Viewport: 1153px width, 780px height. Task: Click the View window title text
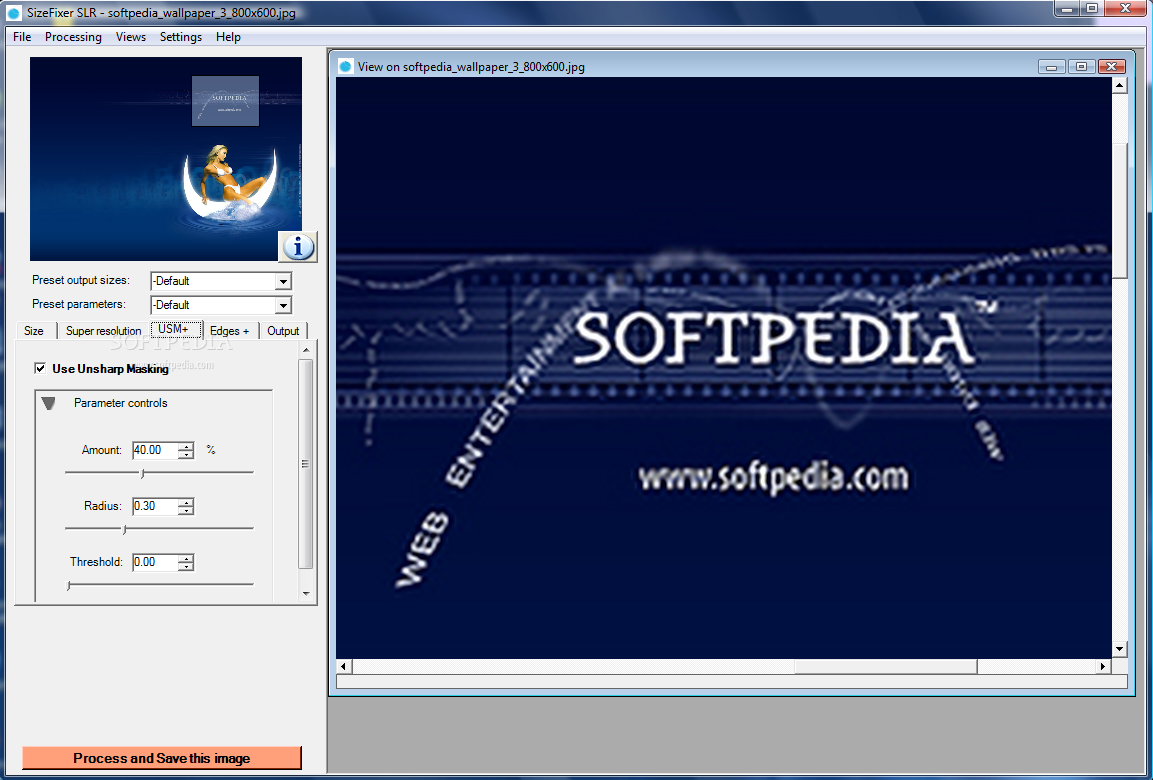471,67
